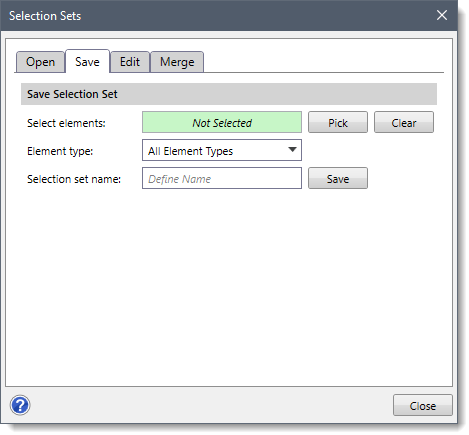Click the Element type label
469x435 pixels.
tap(60, 151)
